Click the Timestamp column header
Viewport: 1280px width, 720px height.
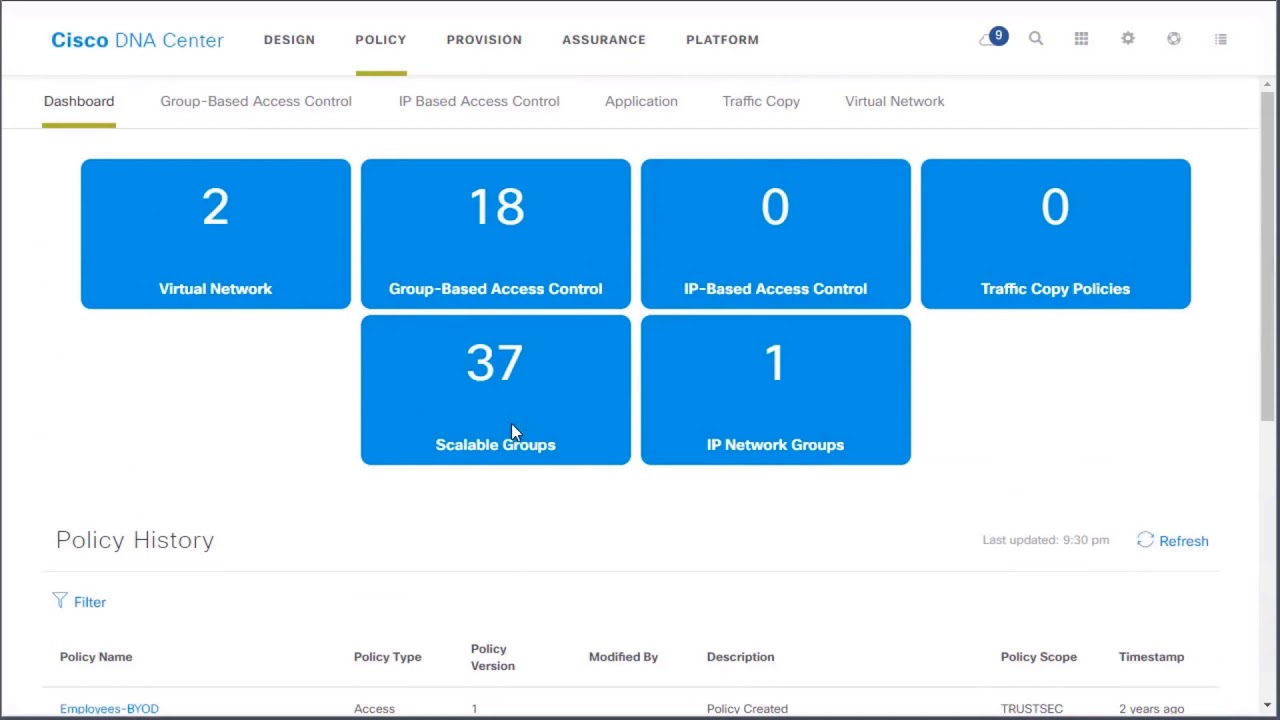point(1151,657)
